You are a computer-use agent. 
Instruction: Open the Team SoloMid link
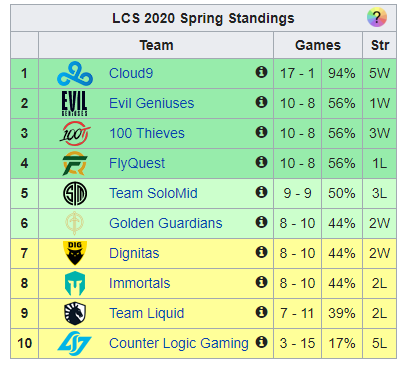(153, 193)
